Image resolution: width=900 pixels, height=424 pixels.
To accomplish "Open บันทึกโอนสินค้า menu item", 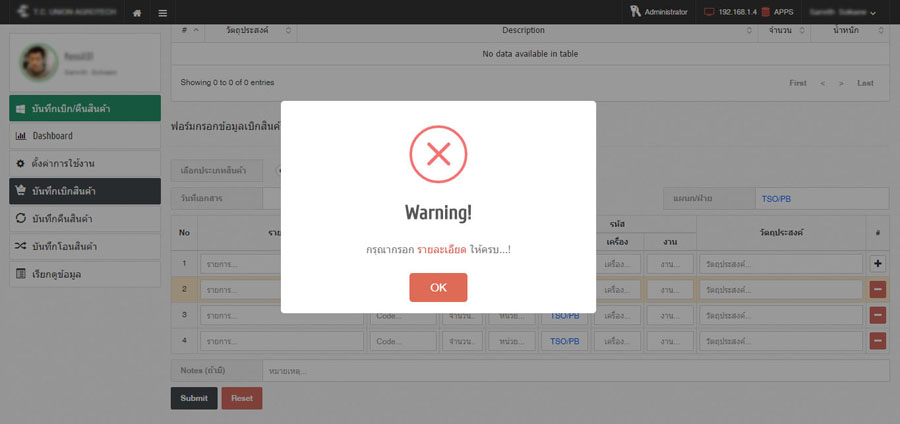I will (85, 246).
